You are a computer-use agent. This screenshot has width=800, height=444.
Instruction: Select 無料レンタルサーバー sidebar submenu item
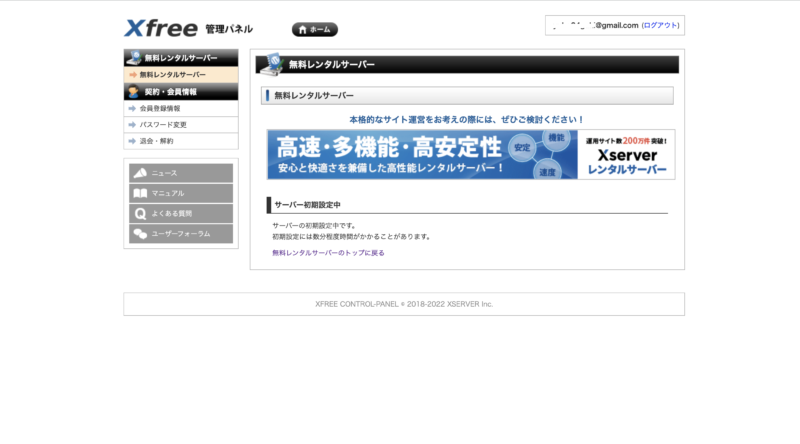point(181,75)
